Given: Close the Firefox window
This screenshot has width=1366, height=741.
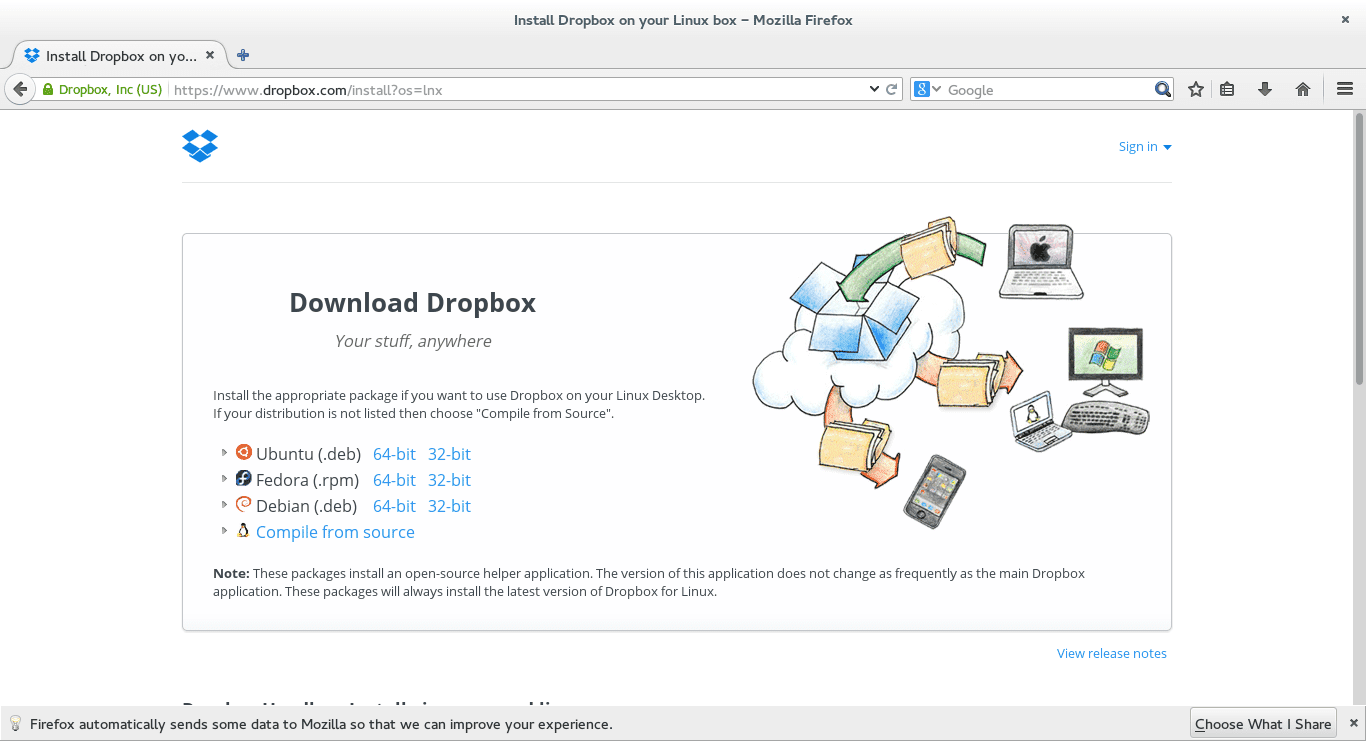Looking at the screenshot, I should [1345, 19].
